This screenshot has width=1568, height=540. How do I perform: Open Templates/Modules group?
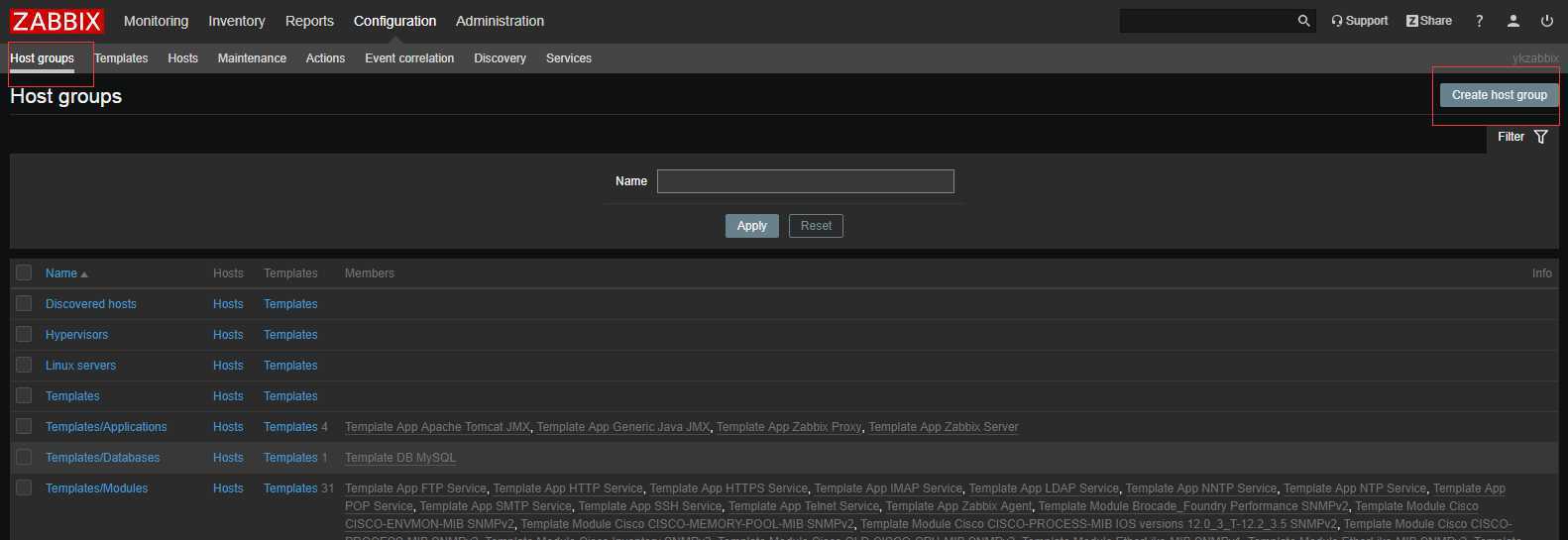coord(96,488)
